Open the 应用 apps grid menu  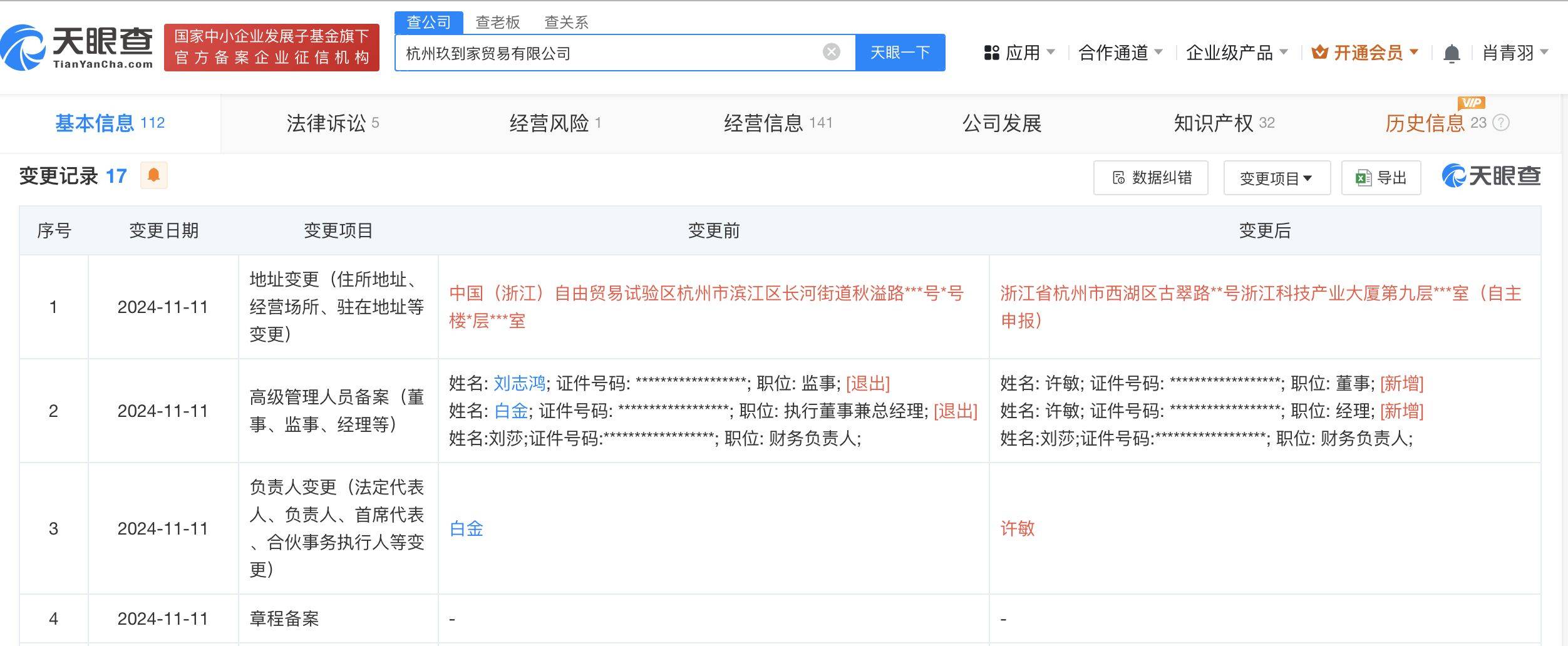tap(1019, 53)
